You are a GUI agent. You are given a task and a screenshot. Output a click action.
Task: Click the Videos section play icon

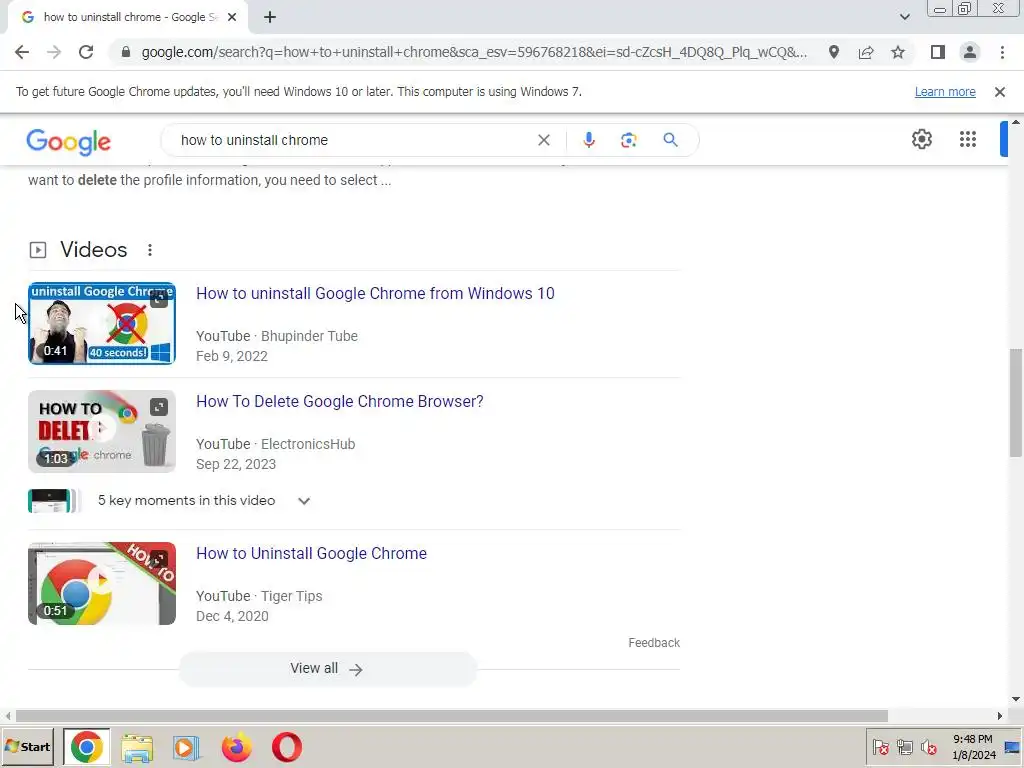[x=38, y=250]
